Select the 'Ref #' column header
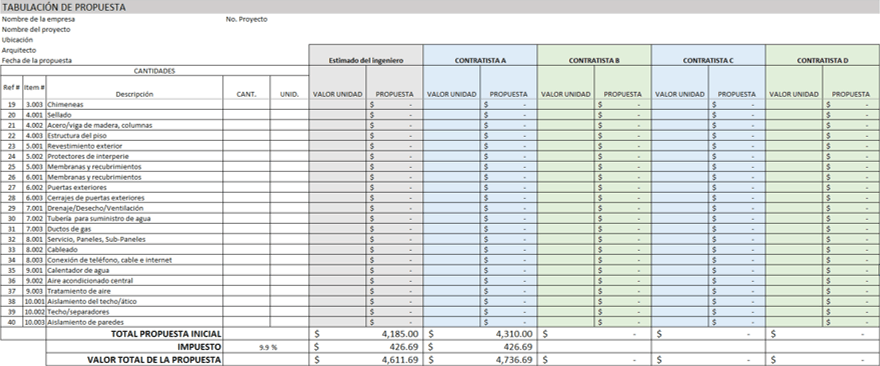Screen dimensions: 880x366 (11, 88)
